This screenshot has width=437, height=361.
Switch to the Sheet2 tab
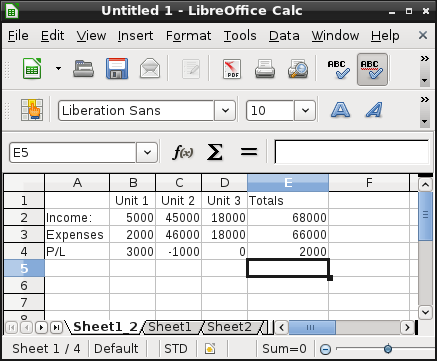click(x=229, y=327)
